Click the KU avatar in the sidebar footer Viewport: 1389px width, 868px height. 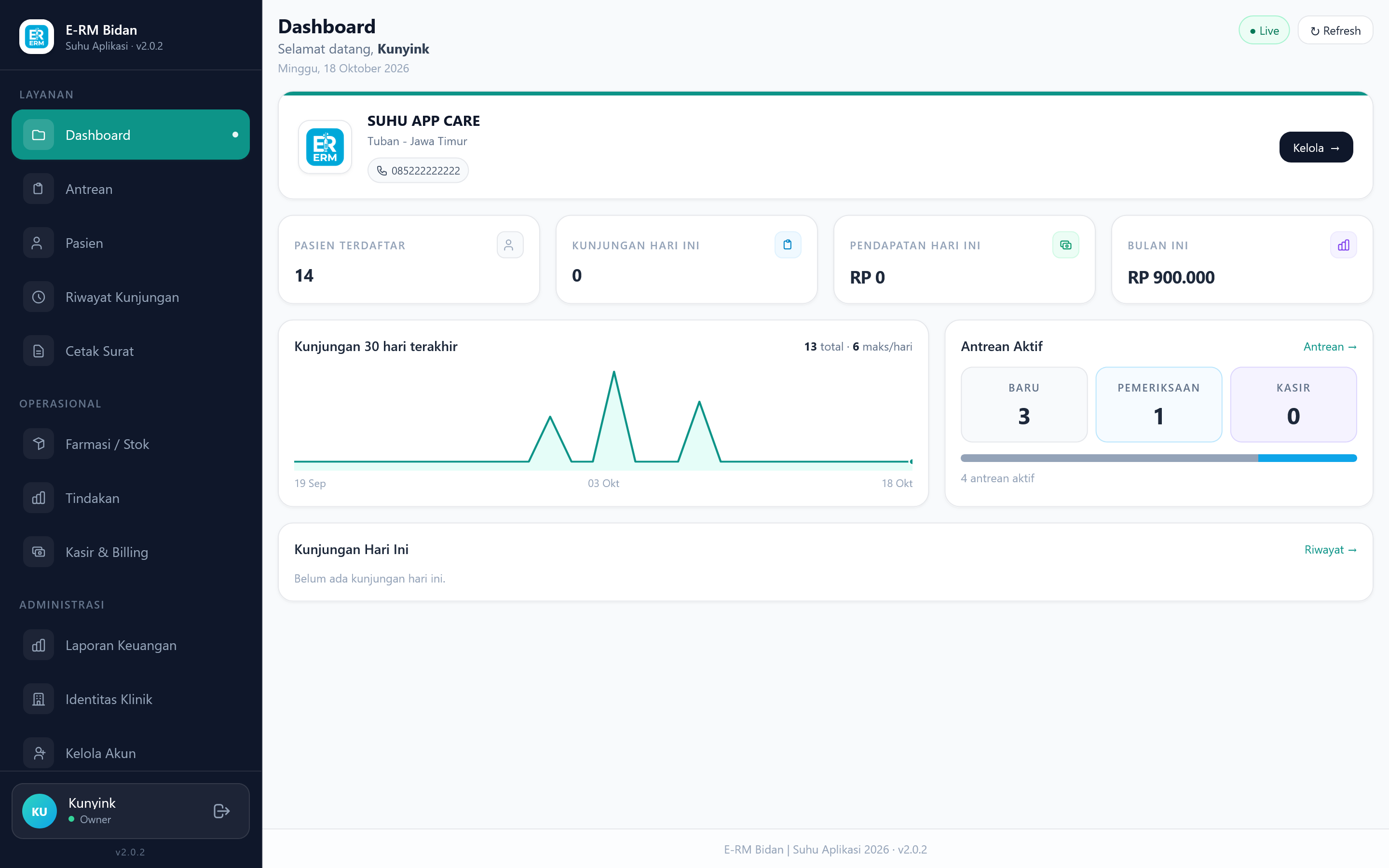pos(39,811)
